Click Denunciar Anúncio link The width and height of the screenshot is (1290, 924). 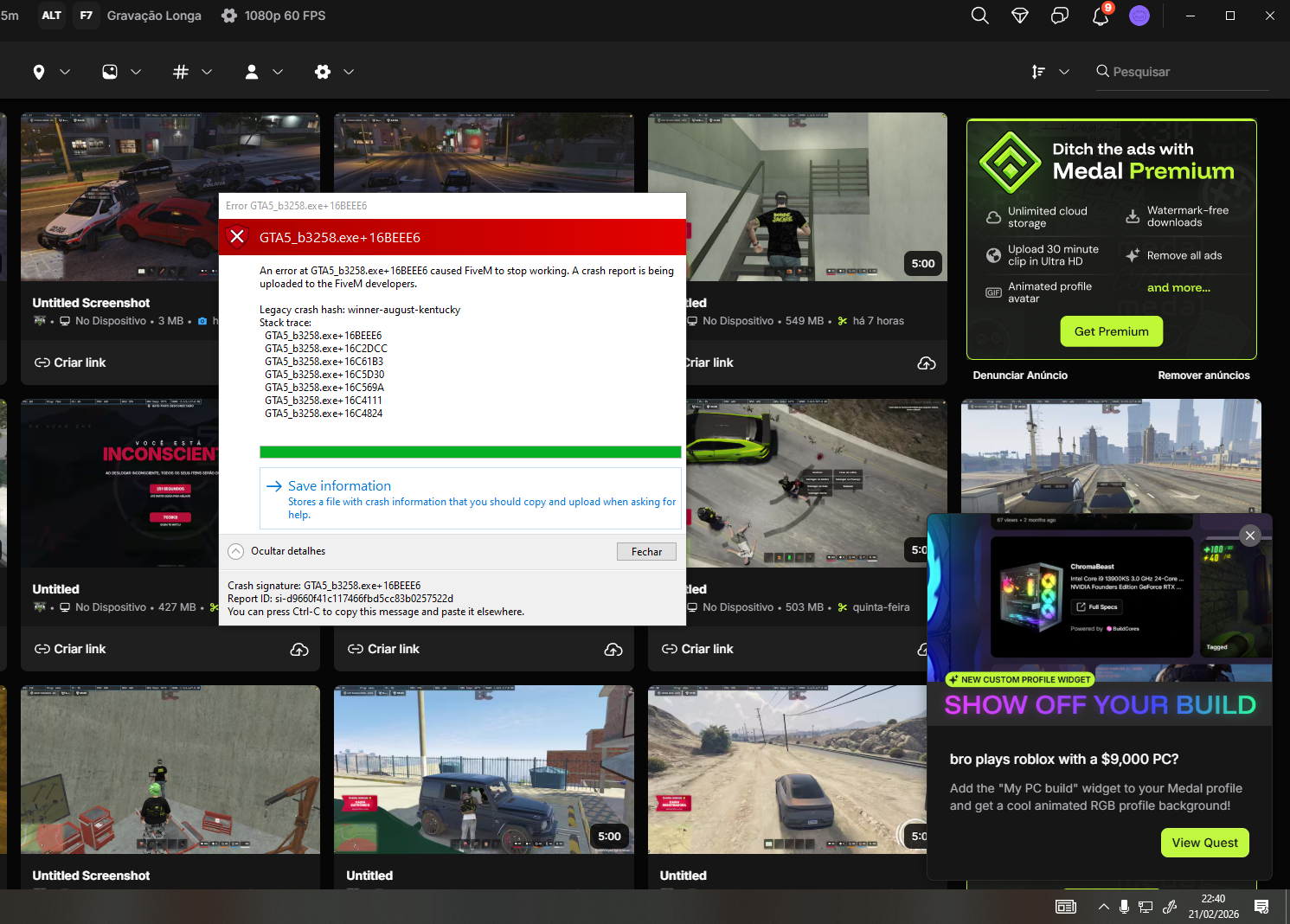pos(1020,375)
